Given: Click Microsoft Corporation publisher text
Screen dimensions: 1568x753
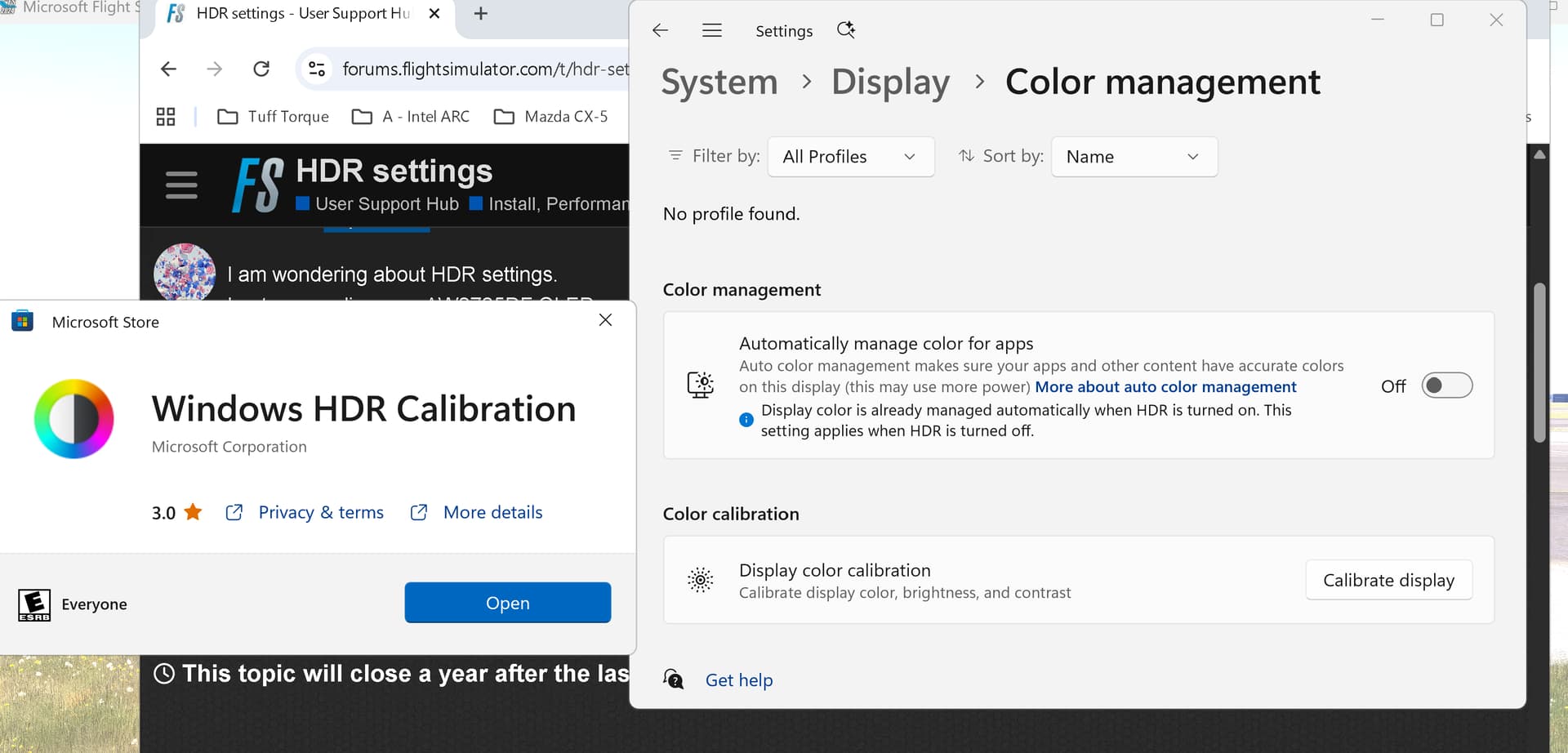Looking at the screenshot, I should pos(229,447).
